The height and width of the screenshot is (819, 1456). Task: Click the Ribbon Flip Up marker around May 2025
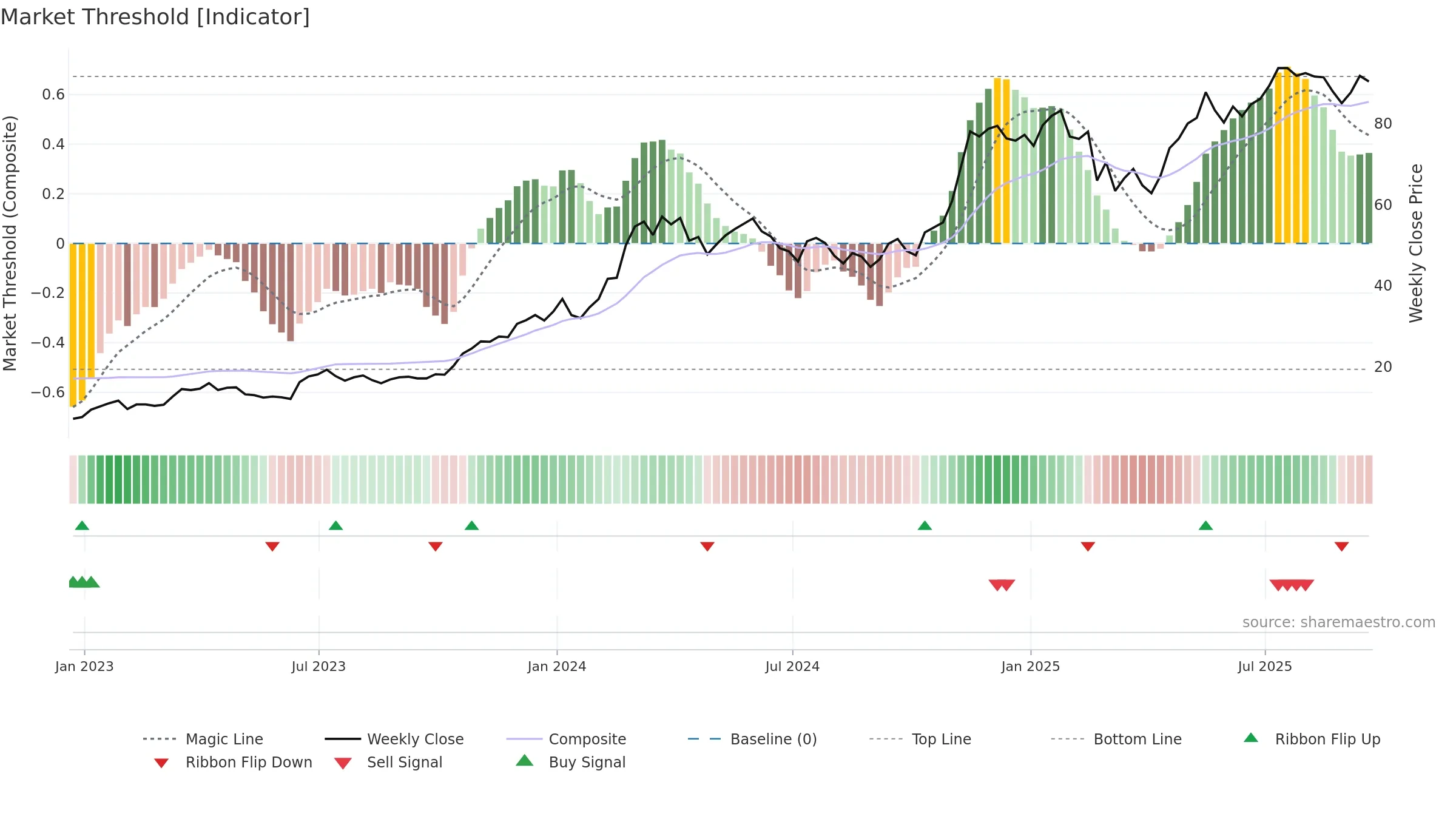(1205, 525)
